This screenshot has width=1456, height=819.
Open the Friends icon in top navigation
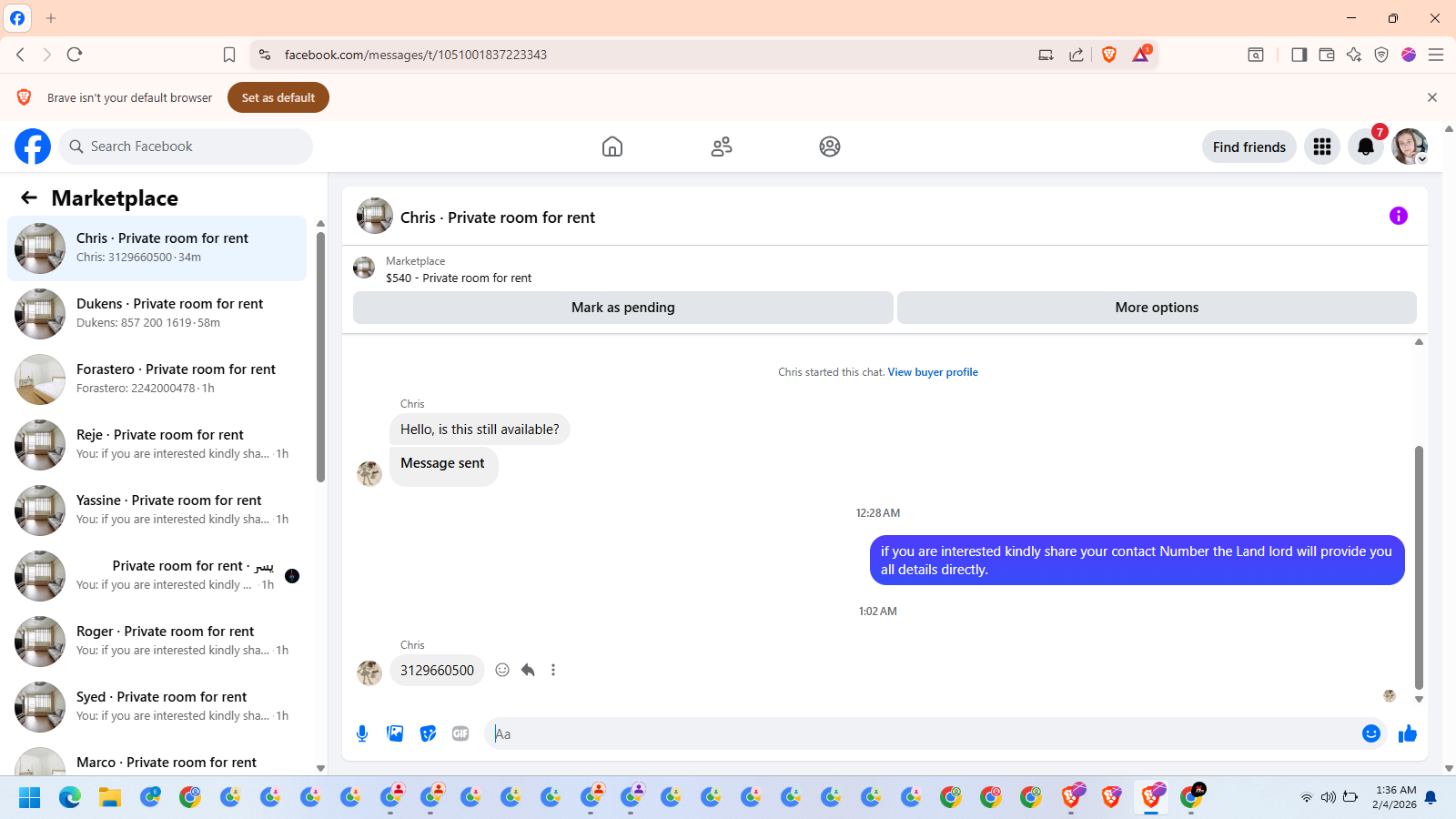click(x=722, y=147)
